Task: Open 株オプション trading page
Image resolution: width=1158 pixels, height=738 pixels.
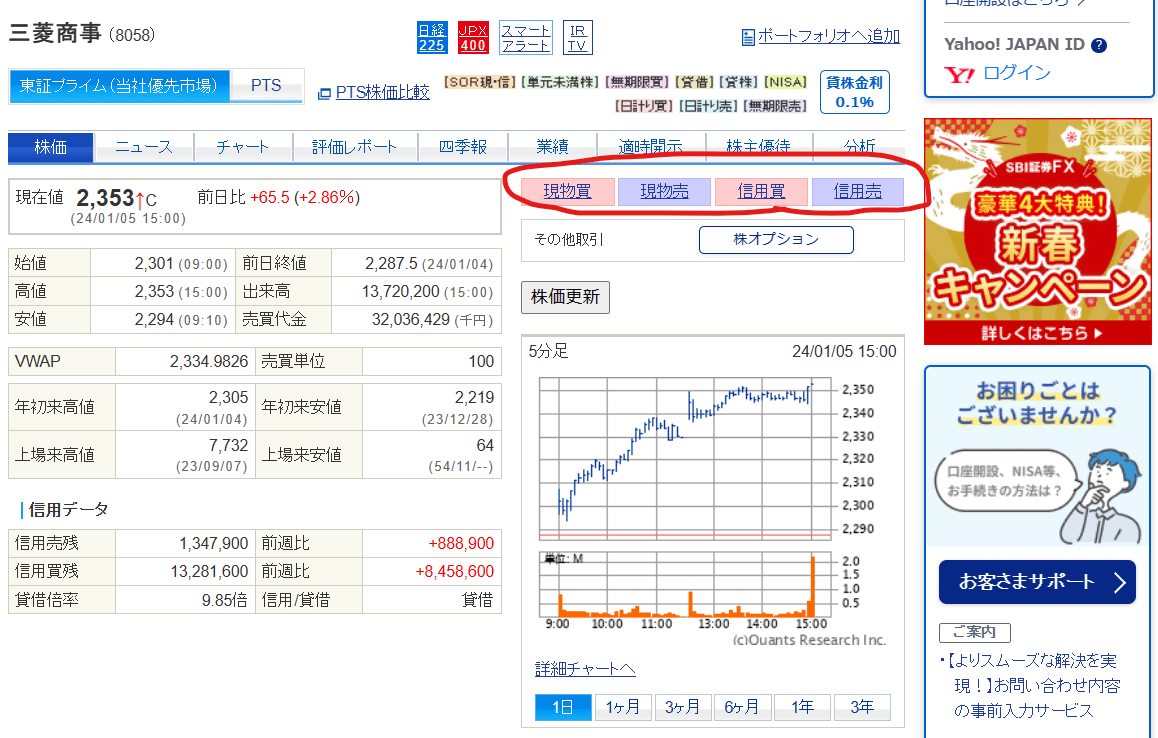Action: [776, 240]
